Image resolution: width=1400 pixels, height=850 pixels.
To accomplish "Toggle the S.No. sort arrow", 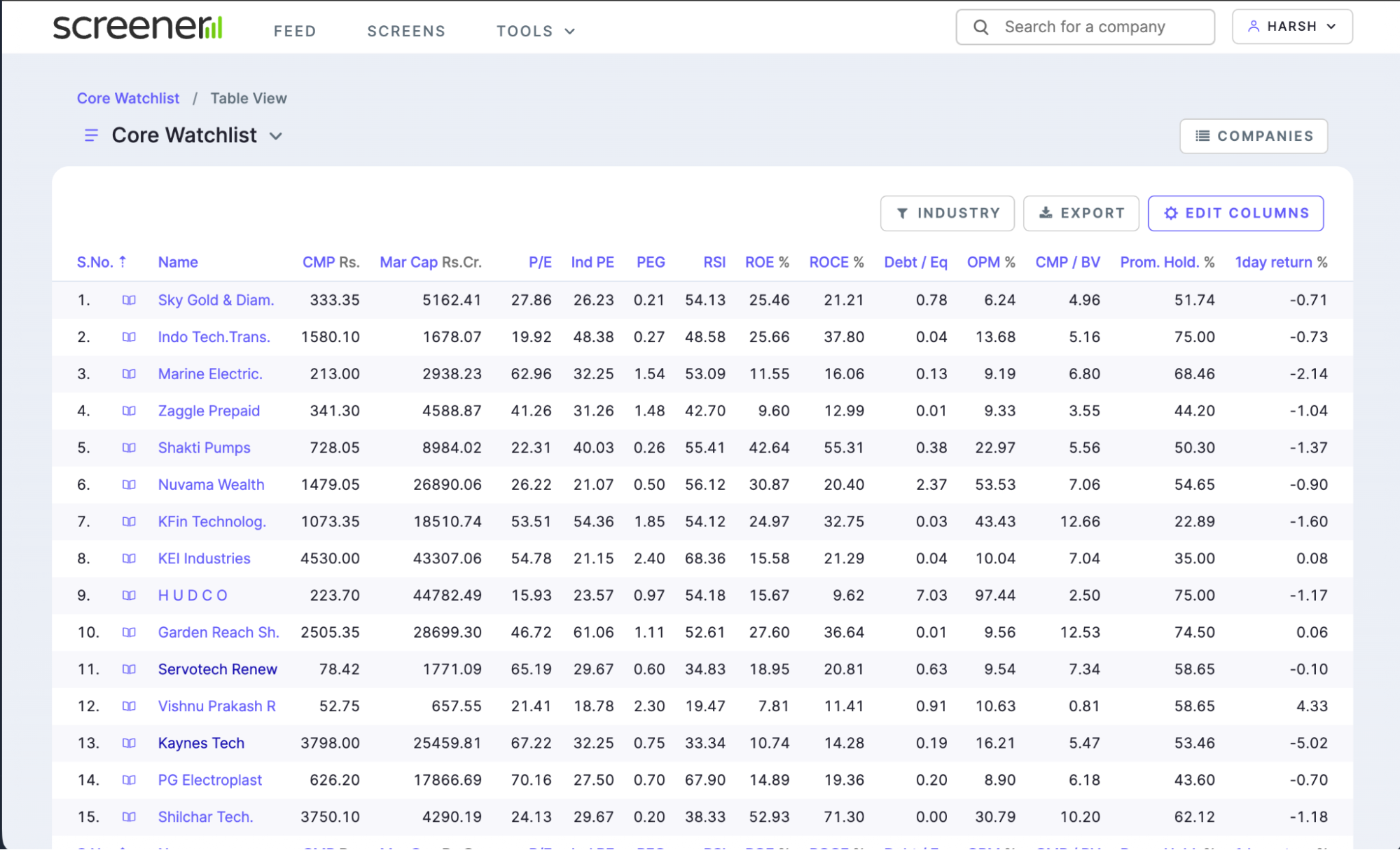I will (x=123, y=261).
